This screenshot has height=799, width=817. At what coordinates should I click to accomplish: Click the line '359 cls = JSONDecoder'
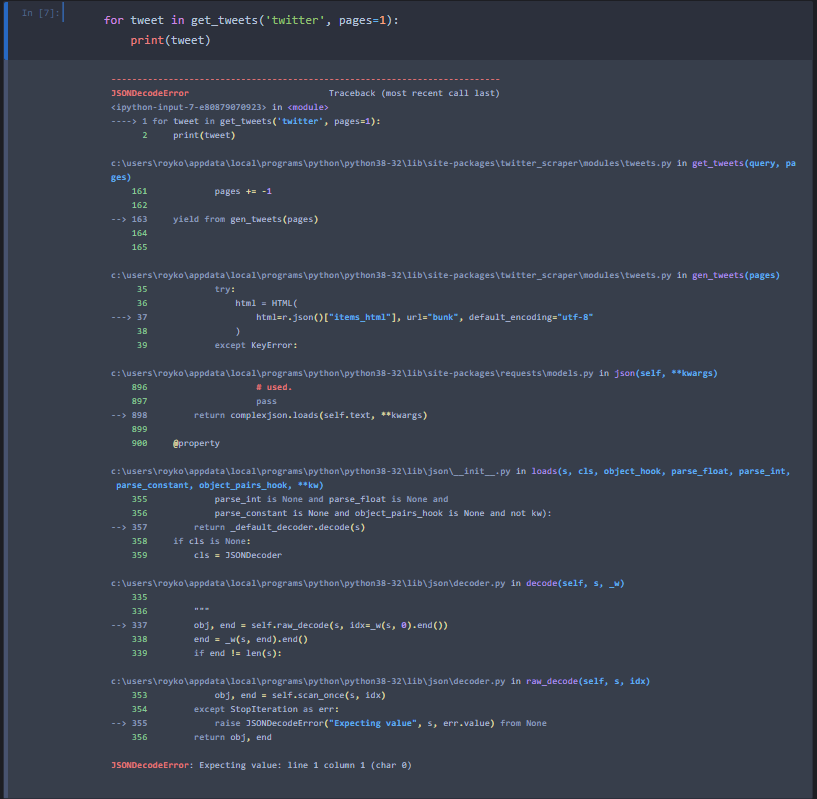pyautogui.click(x=207, y=556)
